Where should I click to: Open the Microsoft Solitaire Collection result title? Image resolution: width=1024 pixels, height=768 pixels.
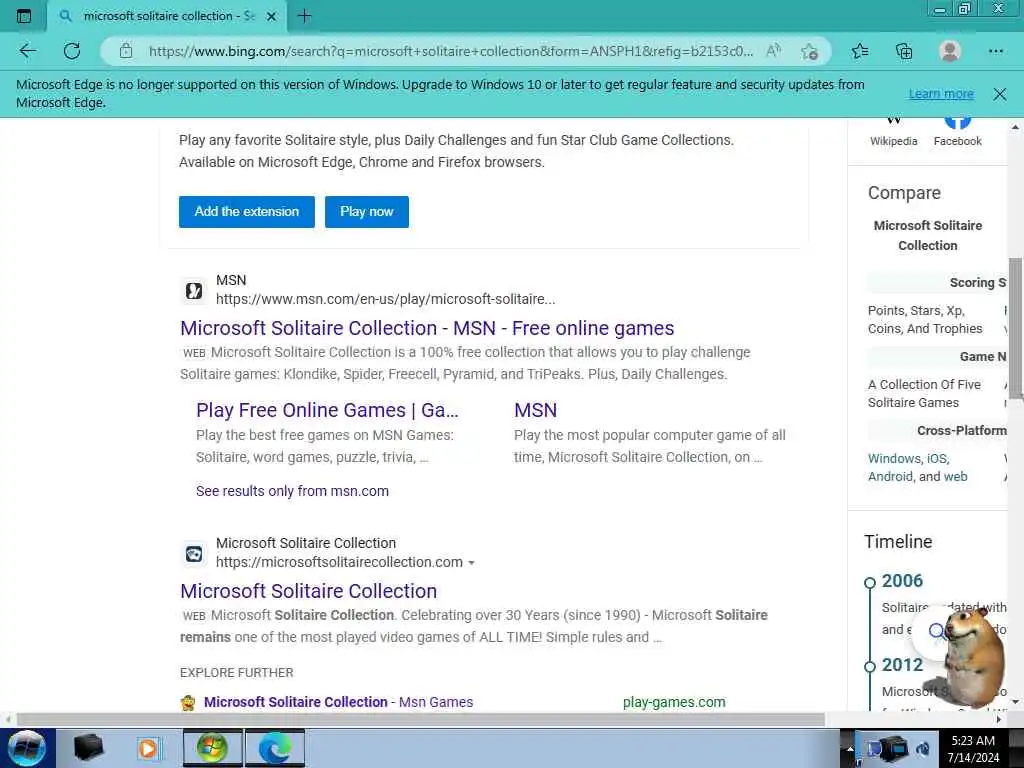pos(308,591)
